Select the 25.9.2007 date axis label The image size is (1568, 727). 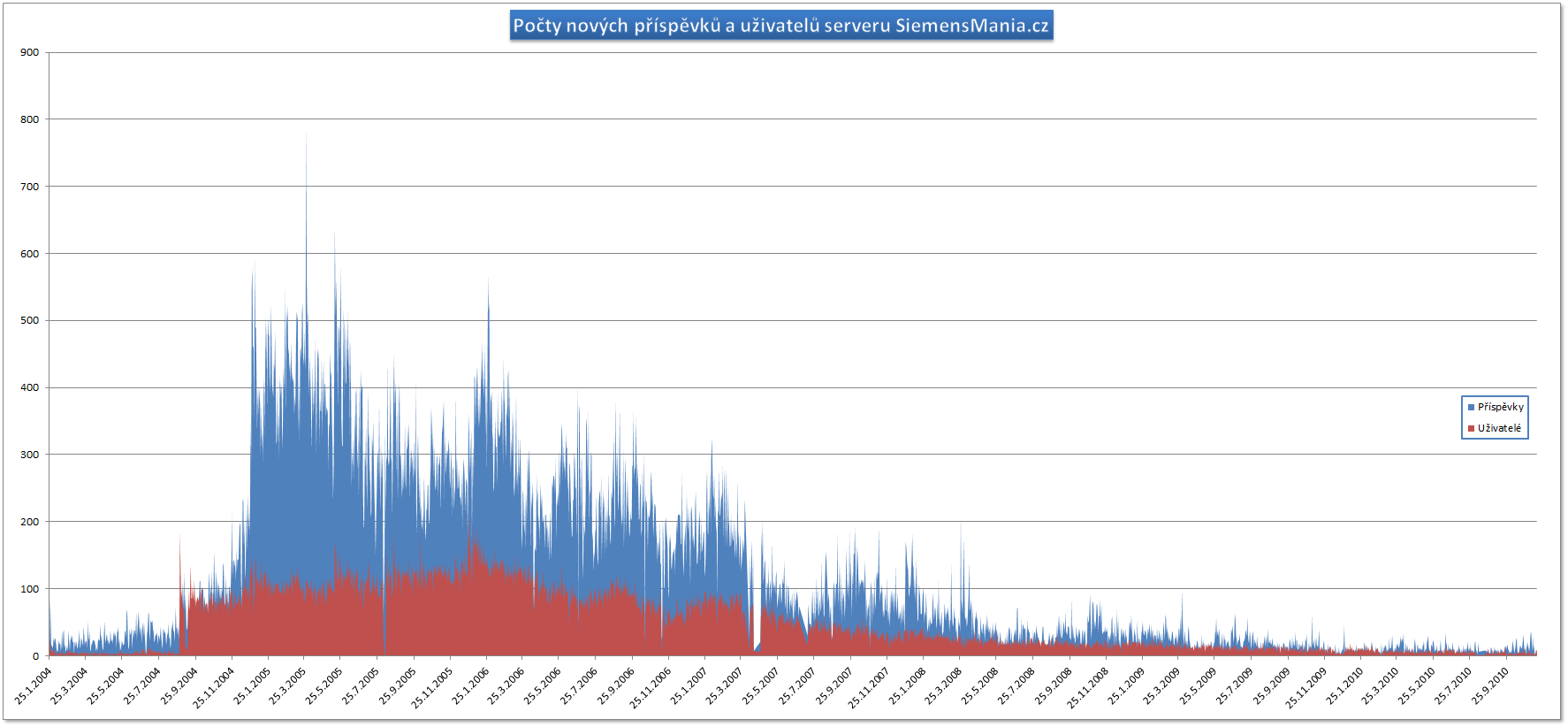[833, 686]
